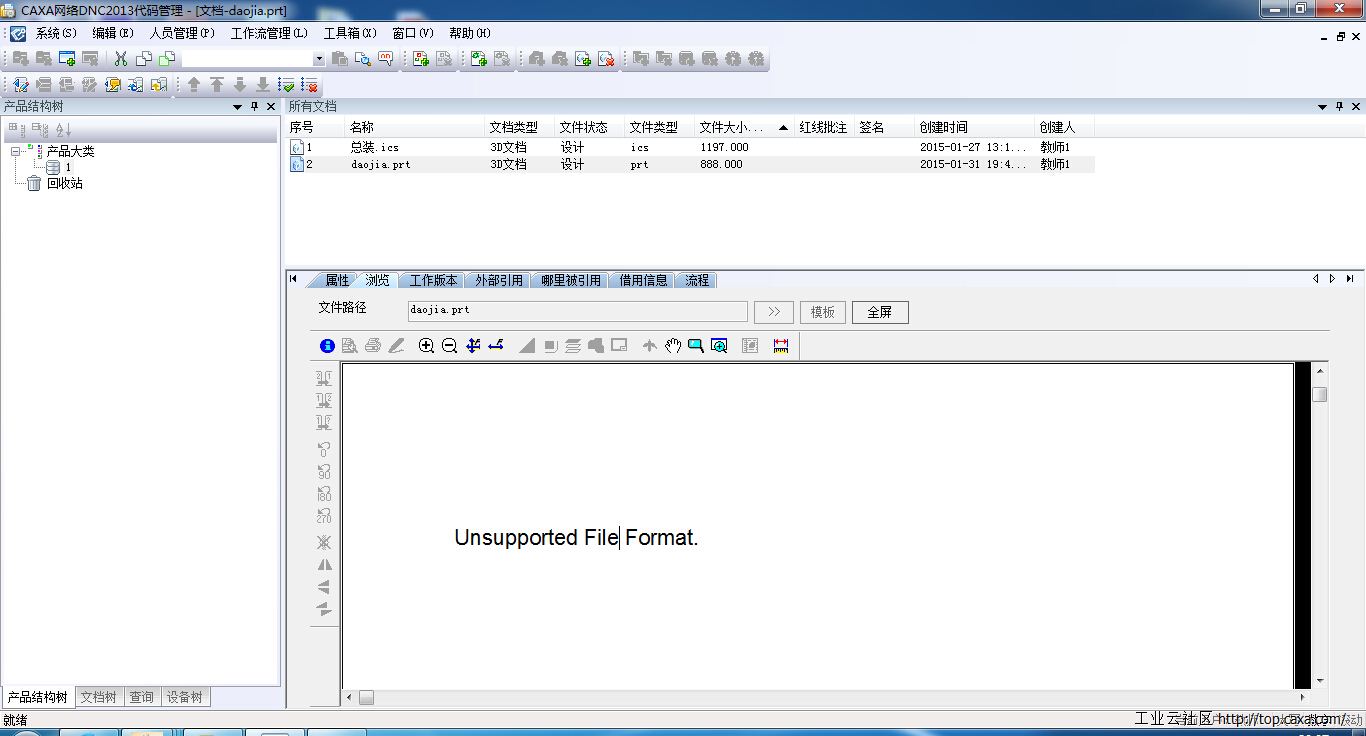Image resolution: width=1366 pixels, height=736 pixels.
Task: Click the zoom out magnifier icon
Action: [449, 346]
